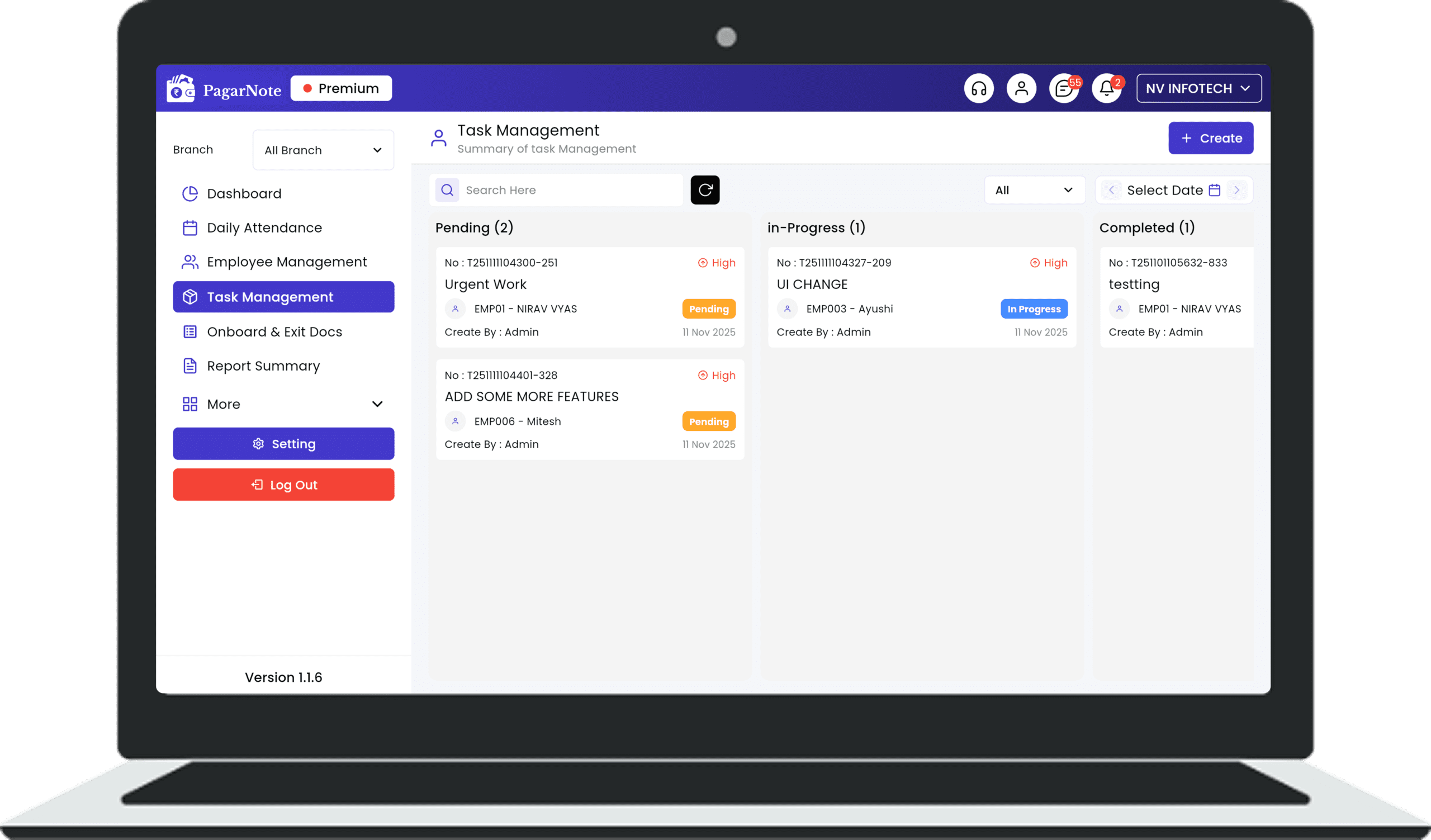Go to previous date with left arrow
1431x840 pixels.
[1111, 190]
